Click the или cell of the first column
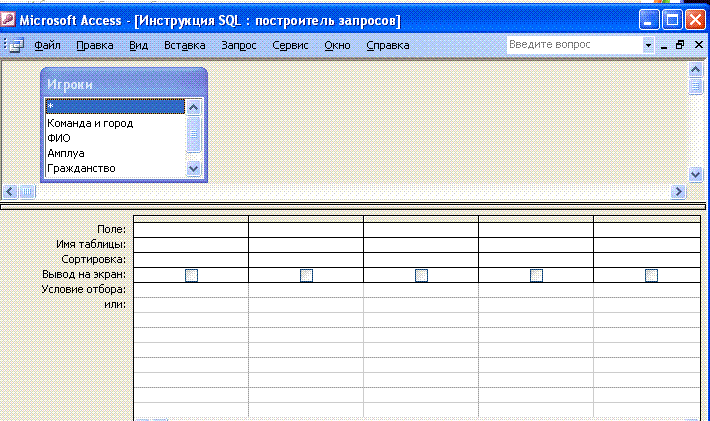 pyautogui.click(x=191, y=305)
